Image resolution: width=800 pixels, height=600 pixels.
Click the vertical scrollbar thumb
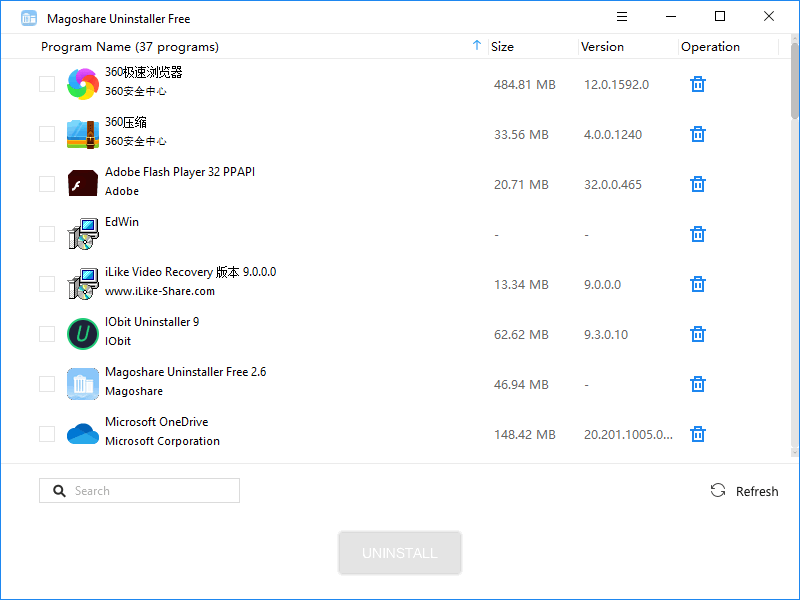[x=795, y=82]
